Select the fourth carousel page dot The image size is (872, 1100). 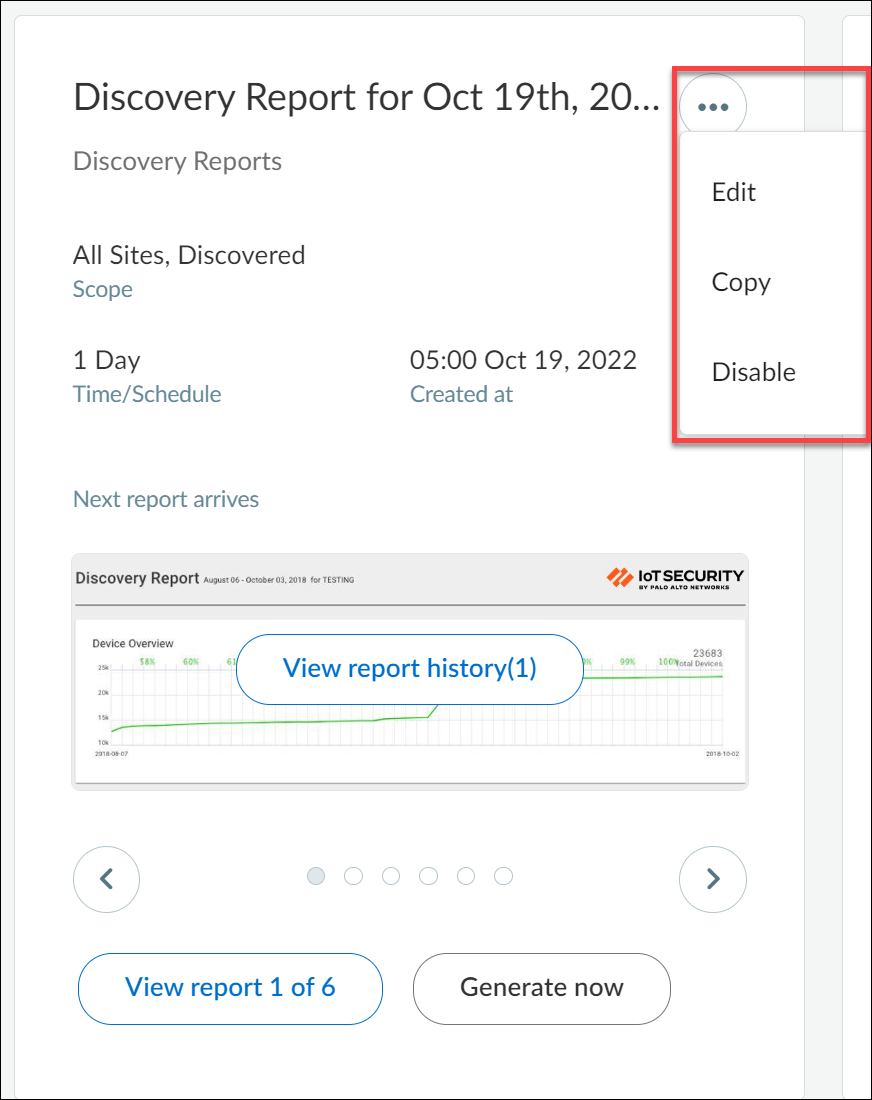[x=429, y=876]
